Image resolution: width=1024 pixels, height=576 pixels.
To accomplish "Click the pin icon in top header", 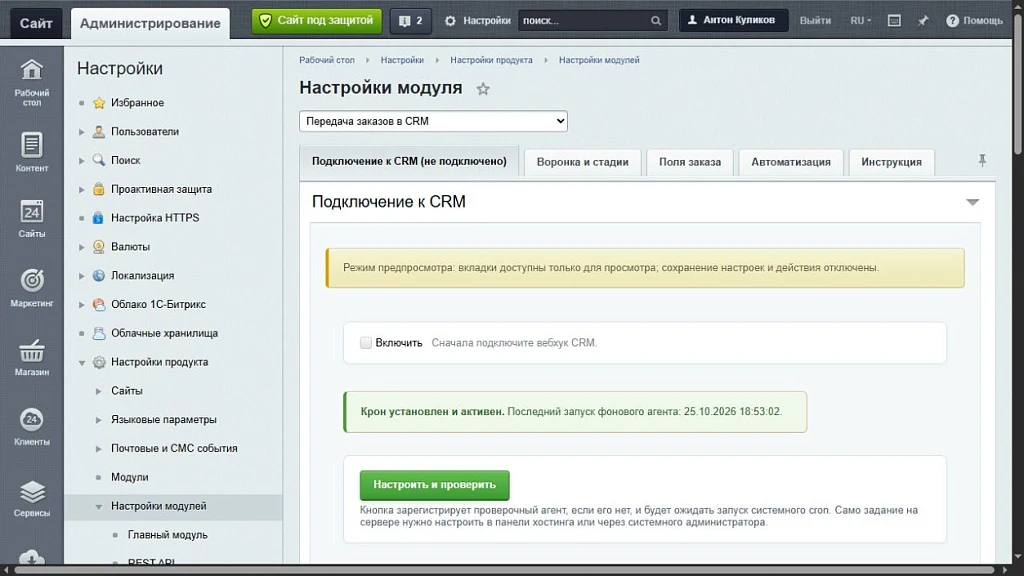I will tap(923, 21).
